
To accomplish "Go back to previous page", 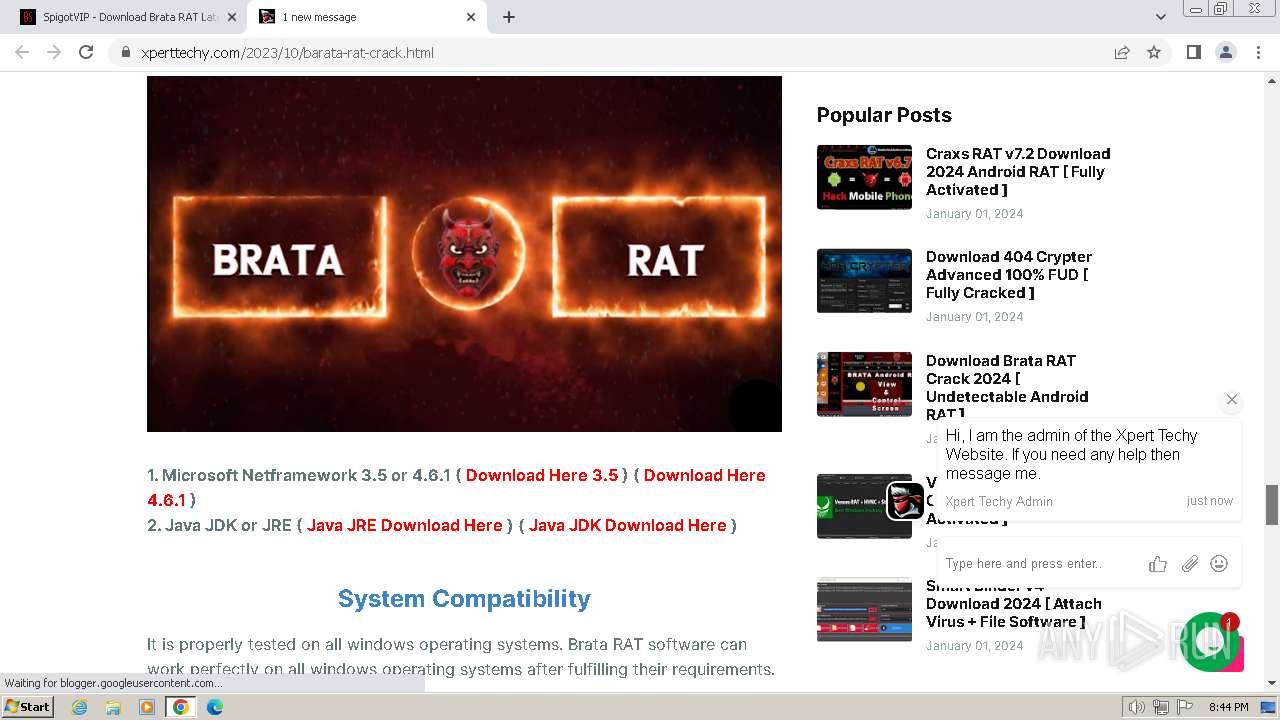I will click(22, 52).
